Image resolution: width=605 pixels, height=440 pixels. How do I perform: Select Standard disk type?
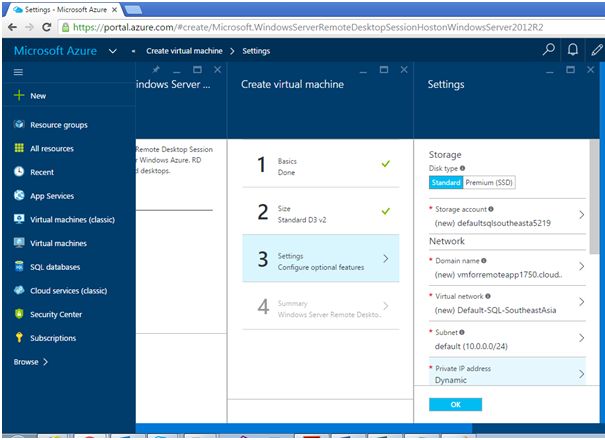pos(446,183)
